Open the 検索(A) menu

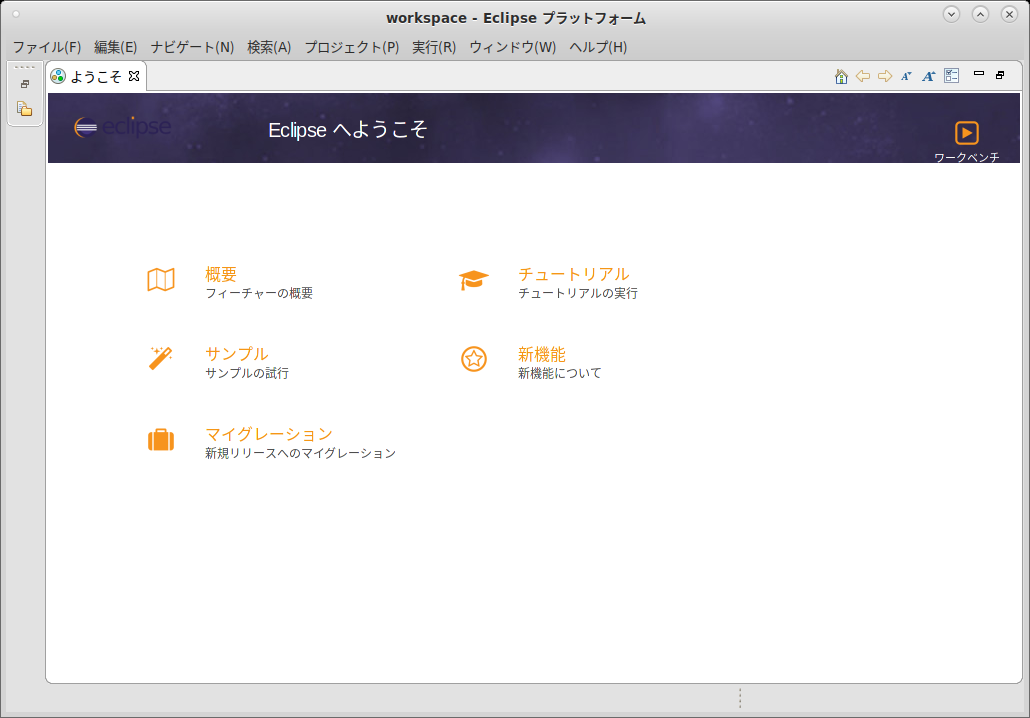coord(269,47)
